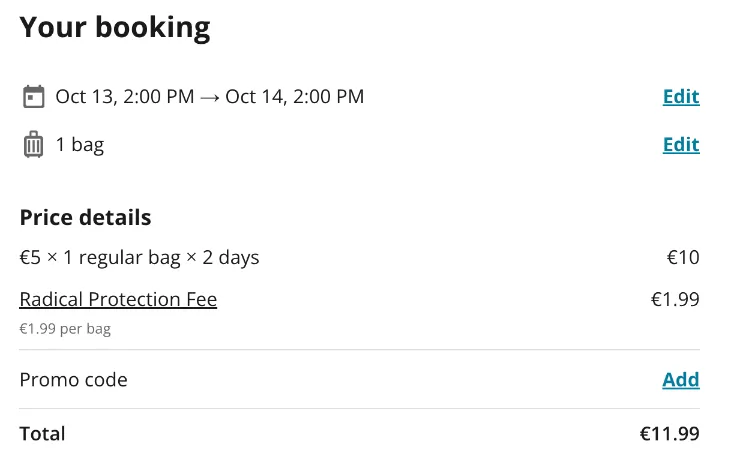This screenshot has width=737, height=456.
Task: Click the €1.99 protection fee amount
Action: [675, 299]
